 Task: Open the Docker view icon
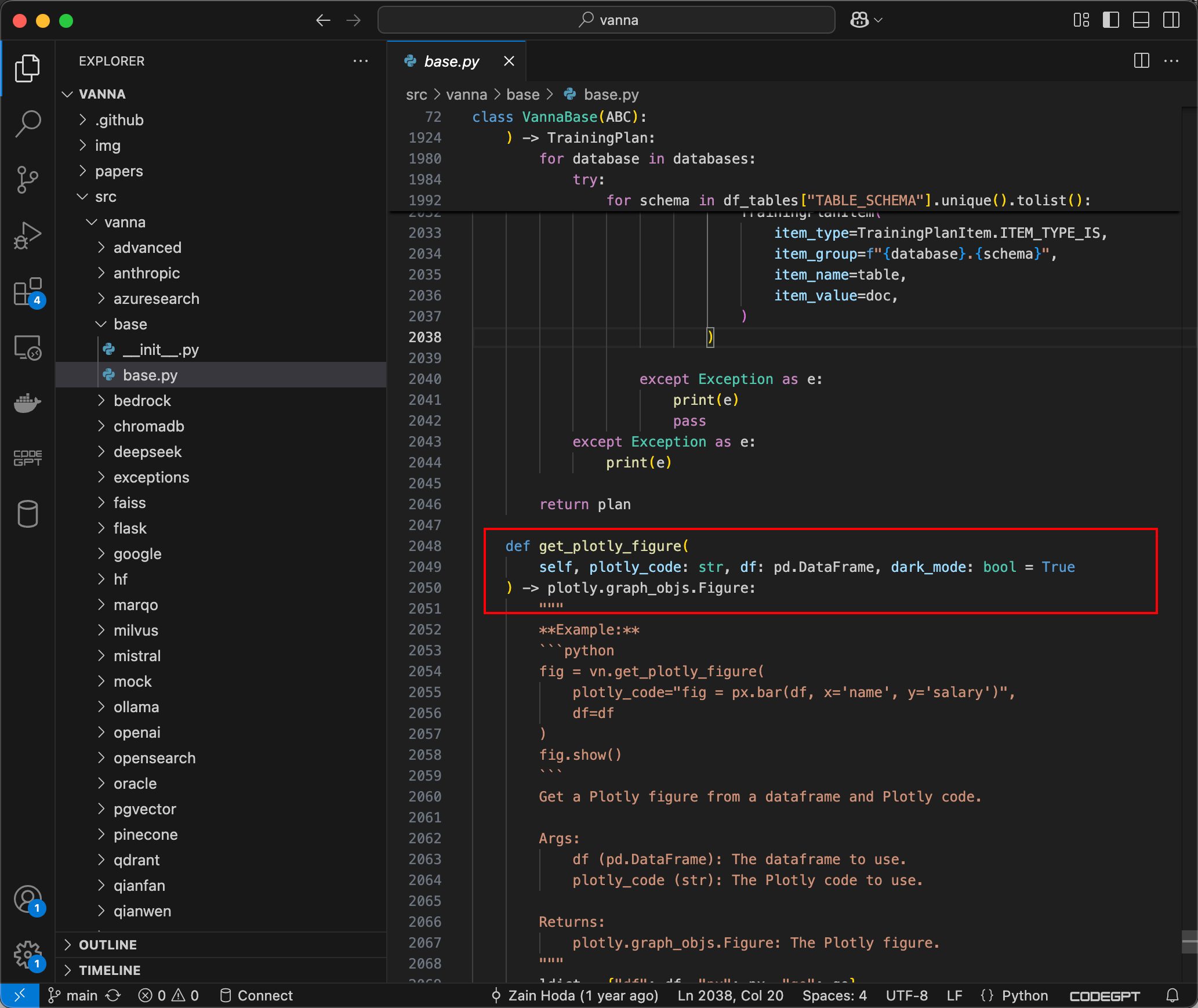point(27,403)
